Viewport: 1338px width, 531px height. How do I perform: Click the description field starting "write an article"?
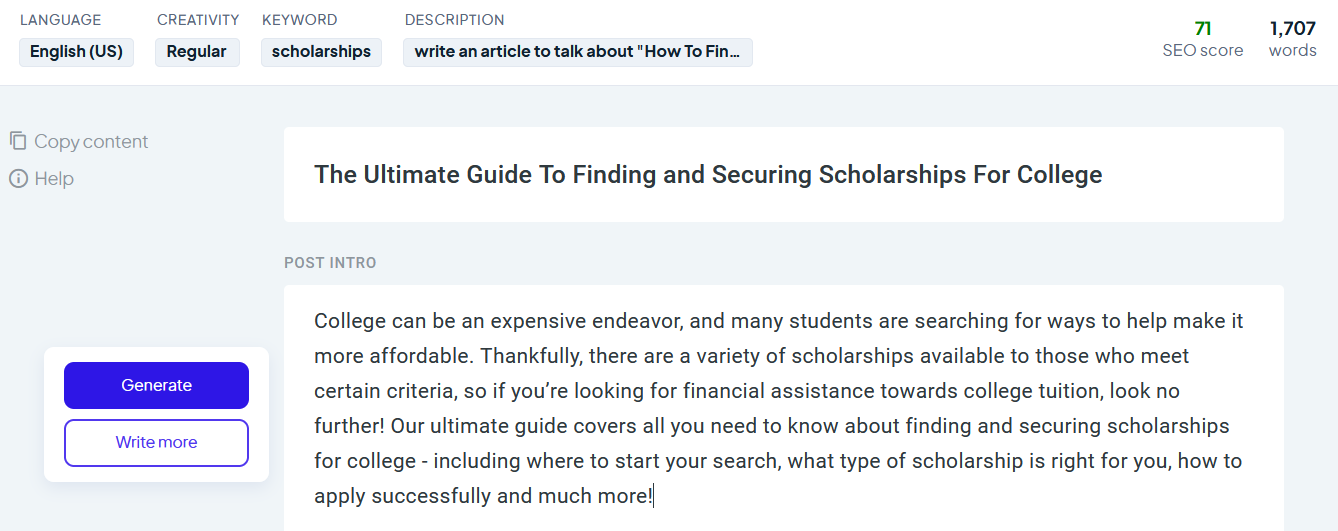(577, 52)
